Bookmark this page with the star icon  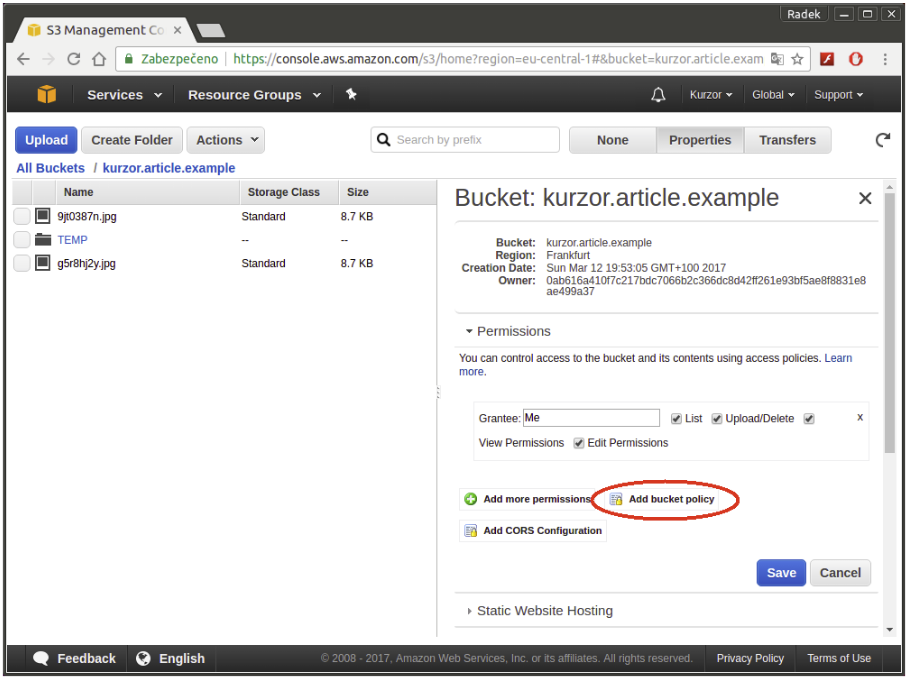point(797,59)
